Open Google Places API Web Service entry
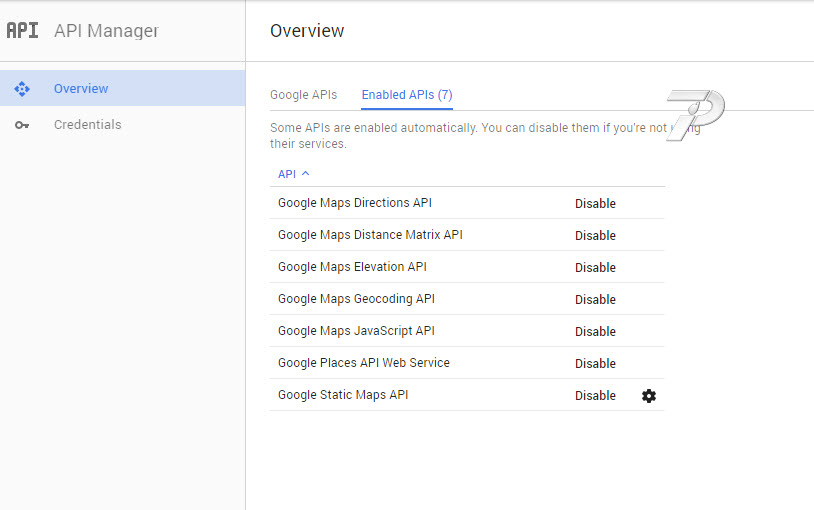 tap(364, 363)
